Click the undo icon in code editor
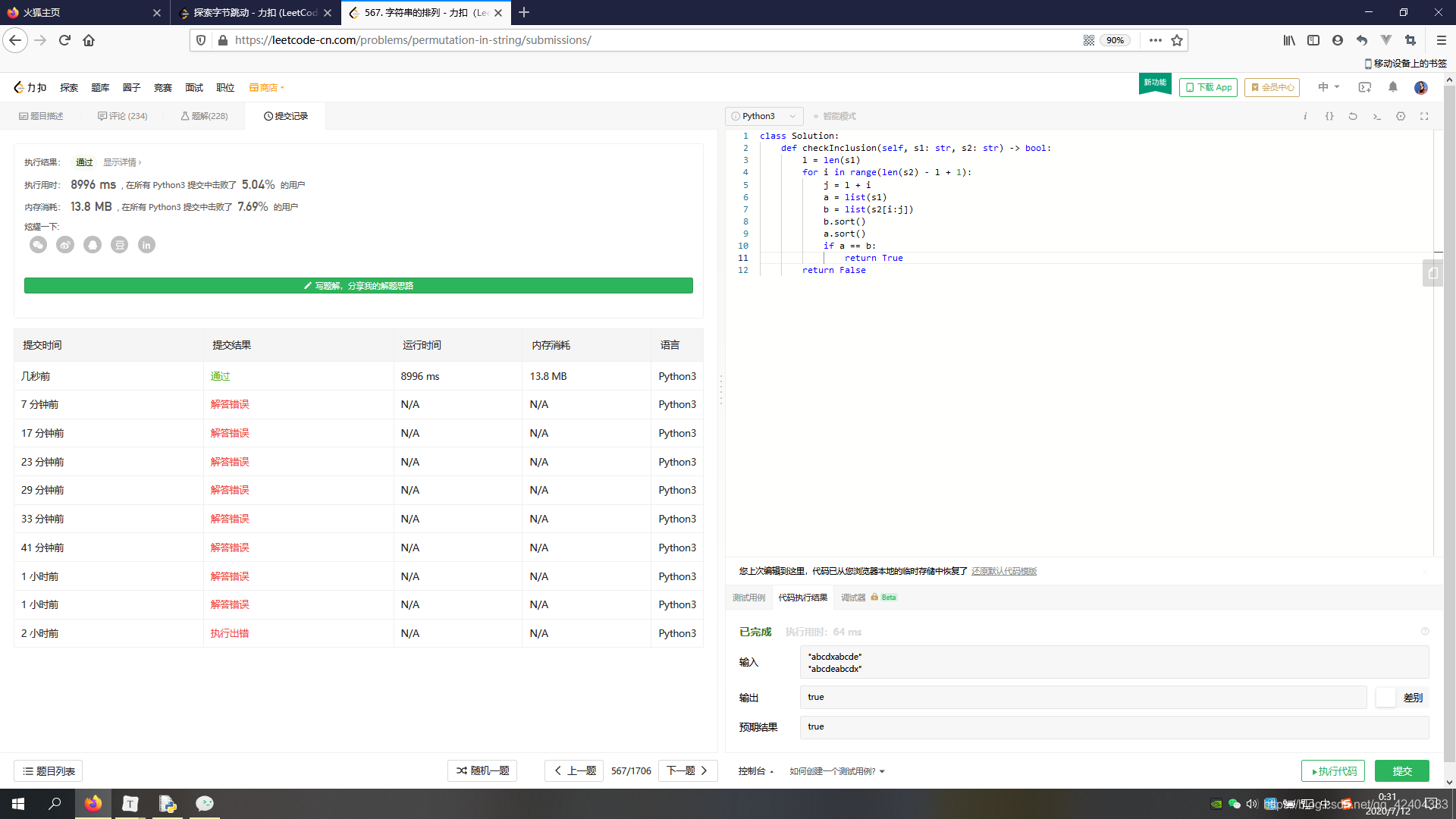Image resolution: width=1456 pixels, height=819 pixels. click(x=1353, y=116)
